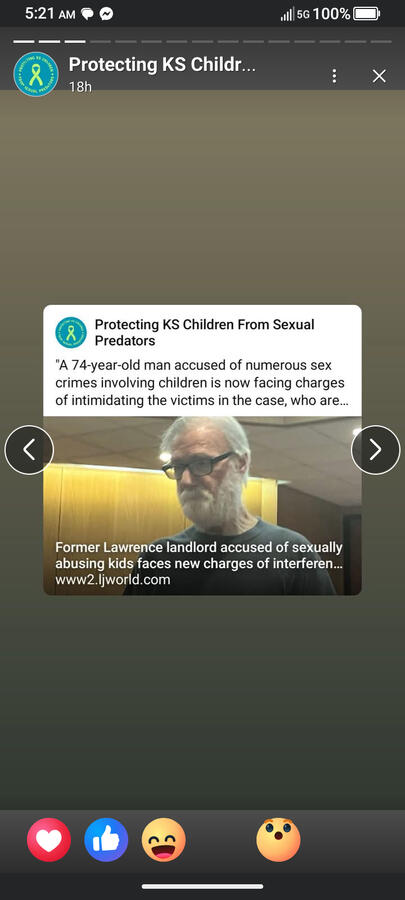Open the www2.ljworld.com source link
The width and height of the screenshot is (405, 900).
[113, 579]
